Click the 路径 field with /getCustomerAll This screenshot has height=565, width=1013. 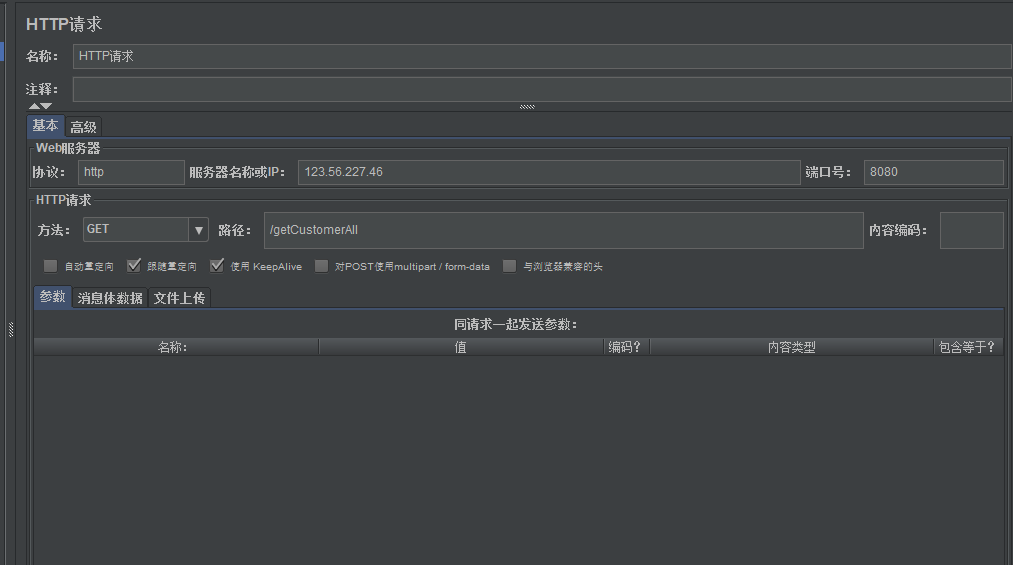[x=563, y=230]
